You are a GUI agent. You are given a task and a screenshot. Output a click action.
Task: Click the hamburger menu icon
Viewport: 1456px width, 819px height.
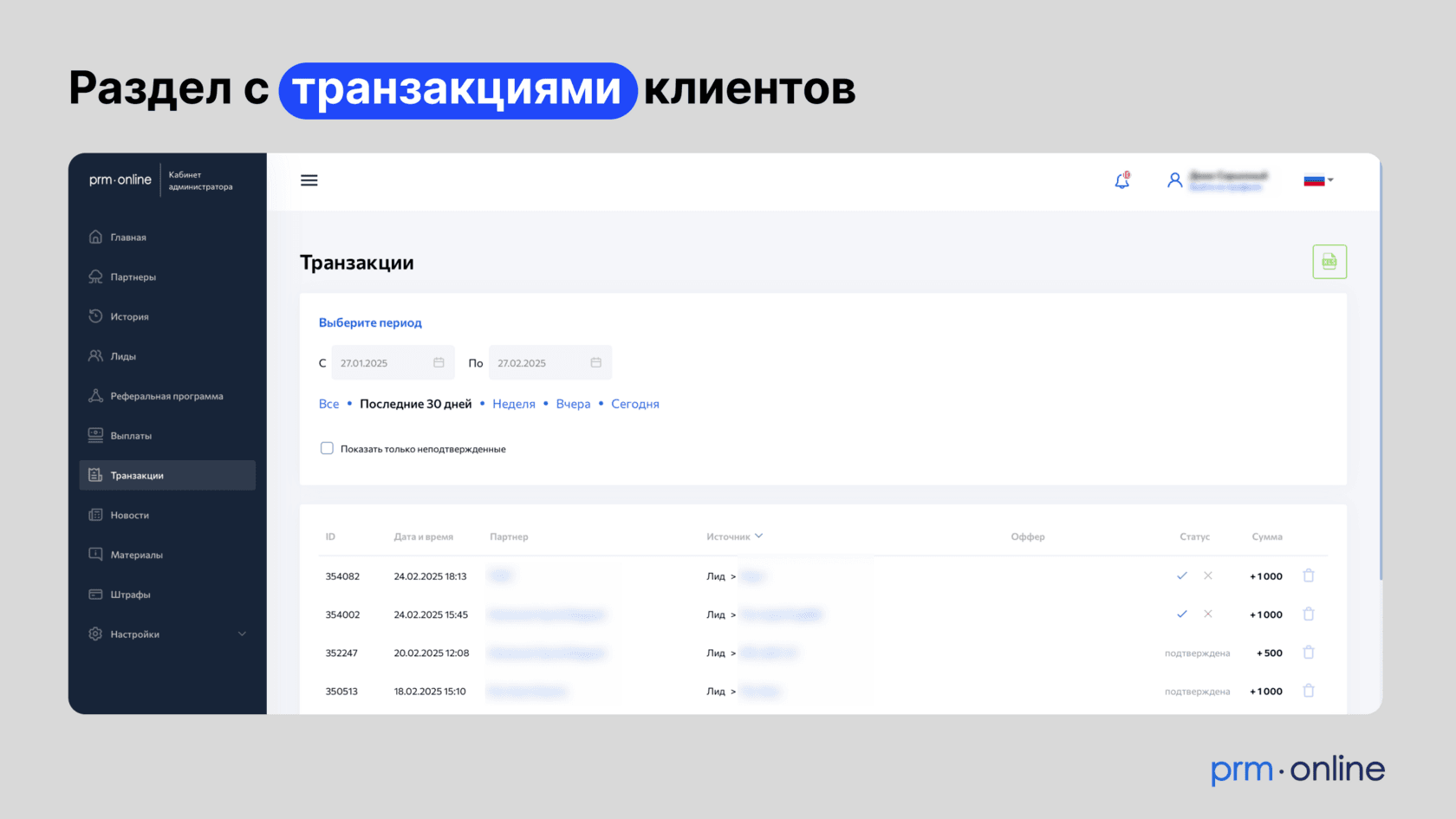[309, 180]
